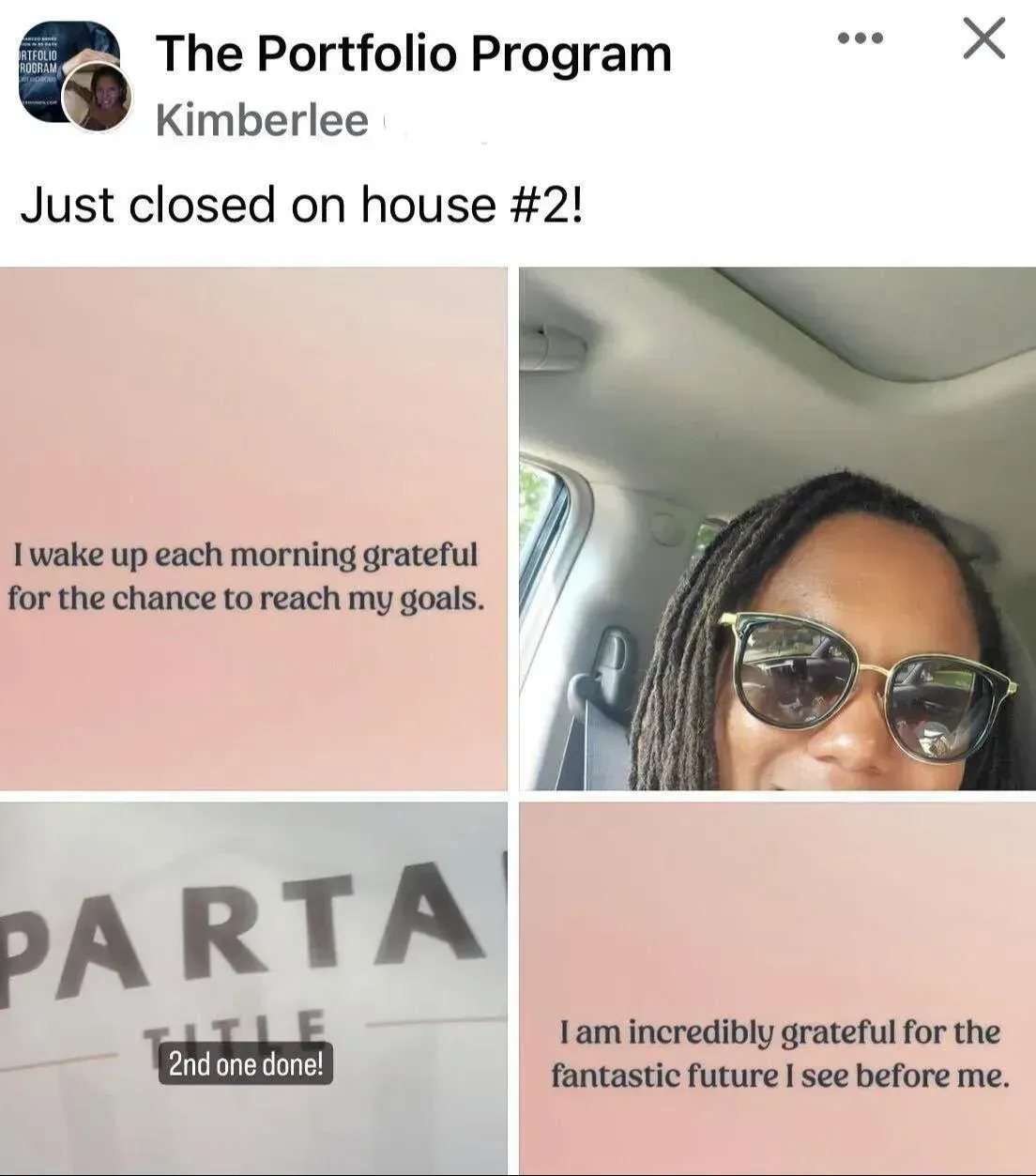
Task: Select the "Just closed on house #2!" text
Action: click(x=302, y=205)
